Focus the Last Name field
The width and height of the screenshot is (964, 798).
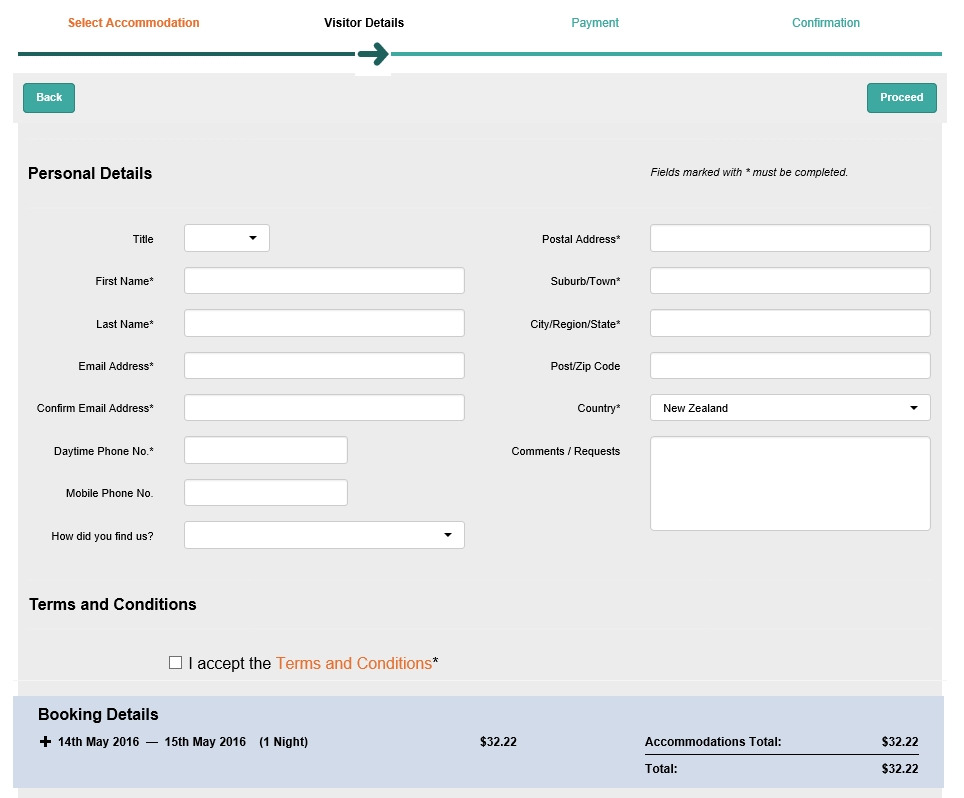[324, 323]
